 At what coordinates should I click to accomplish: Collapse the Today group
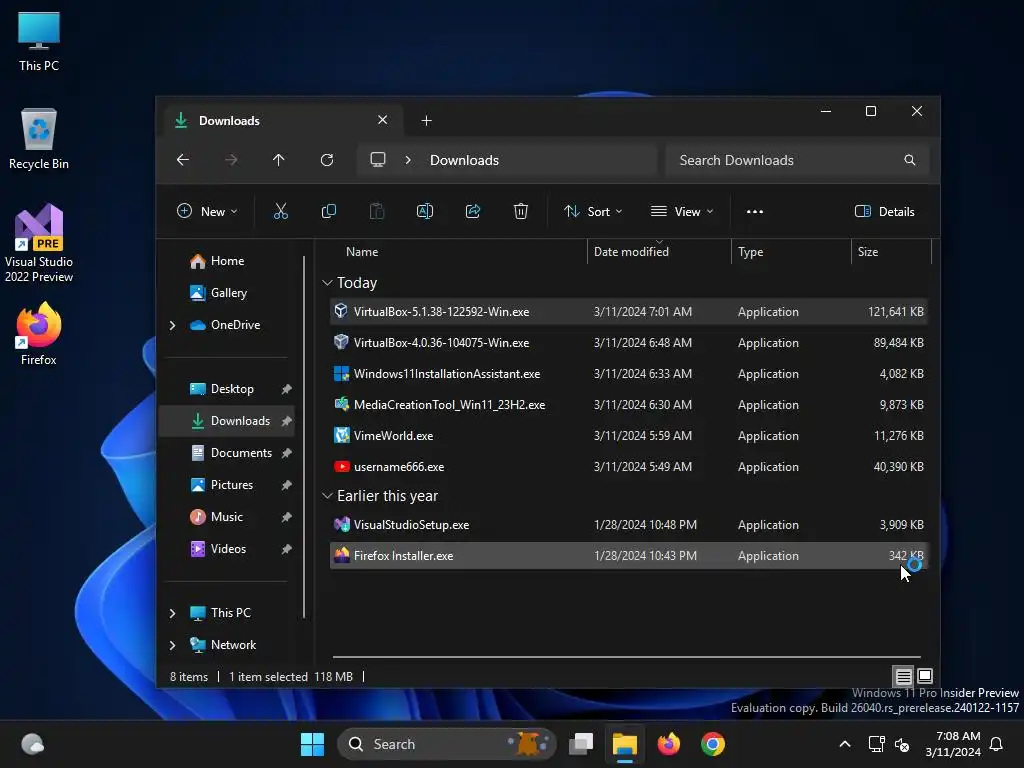point(327,283)
